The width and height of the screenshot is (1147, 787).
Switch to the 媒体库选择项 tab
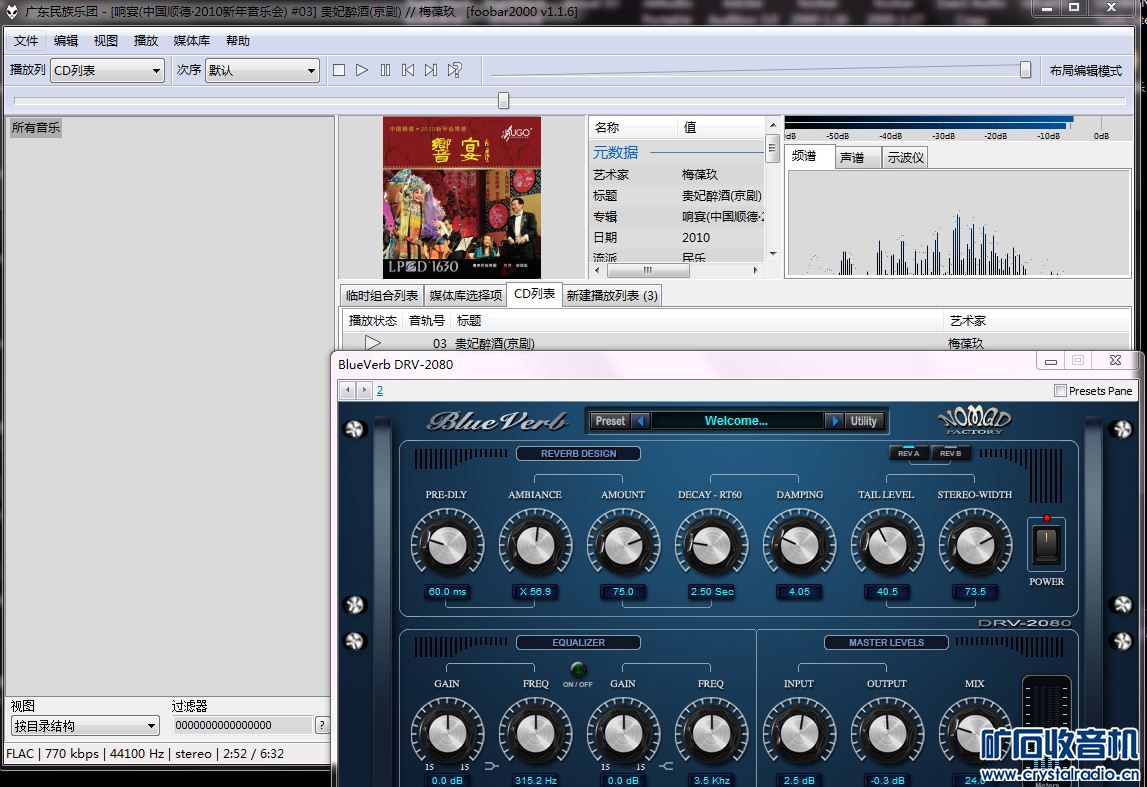click(x=466, y=295)
